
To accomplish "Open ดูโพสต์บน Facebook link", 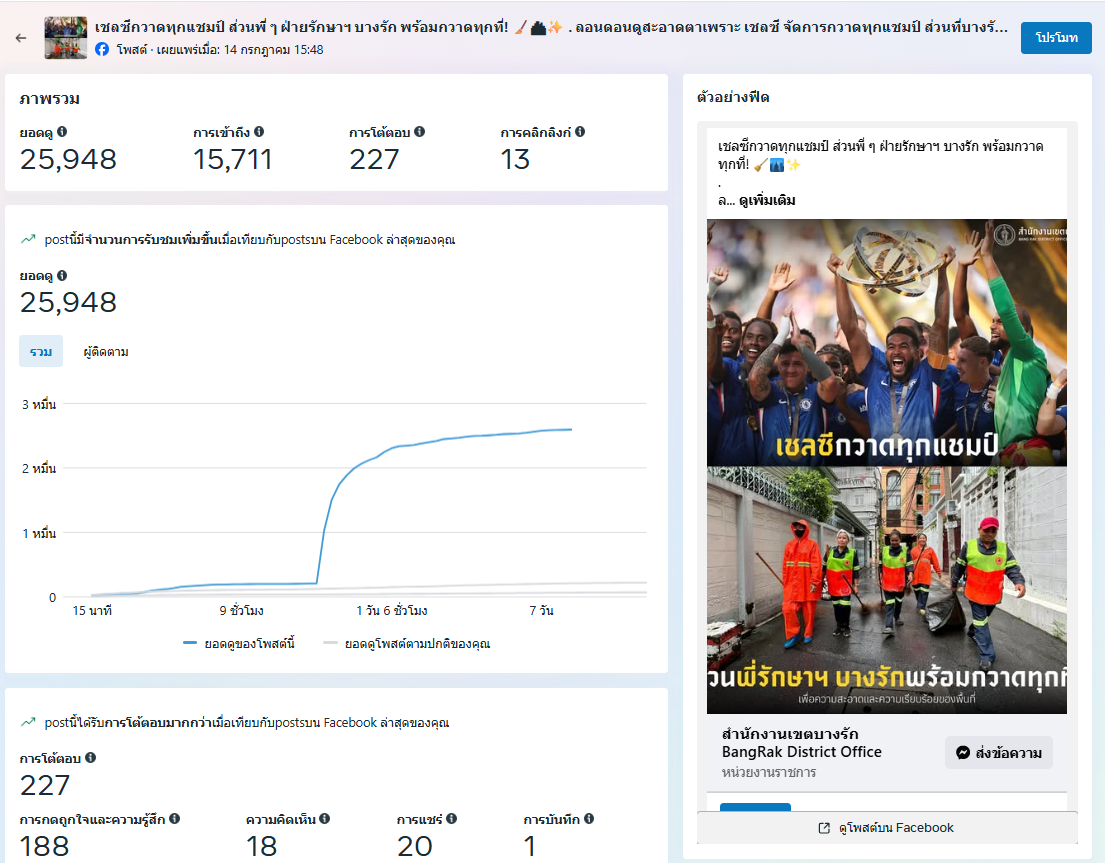I will pos(887,828).
